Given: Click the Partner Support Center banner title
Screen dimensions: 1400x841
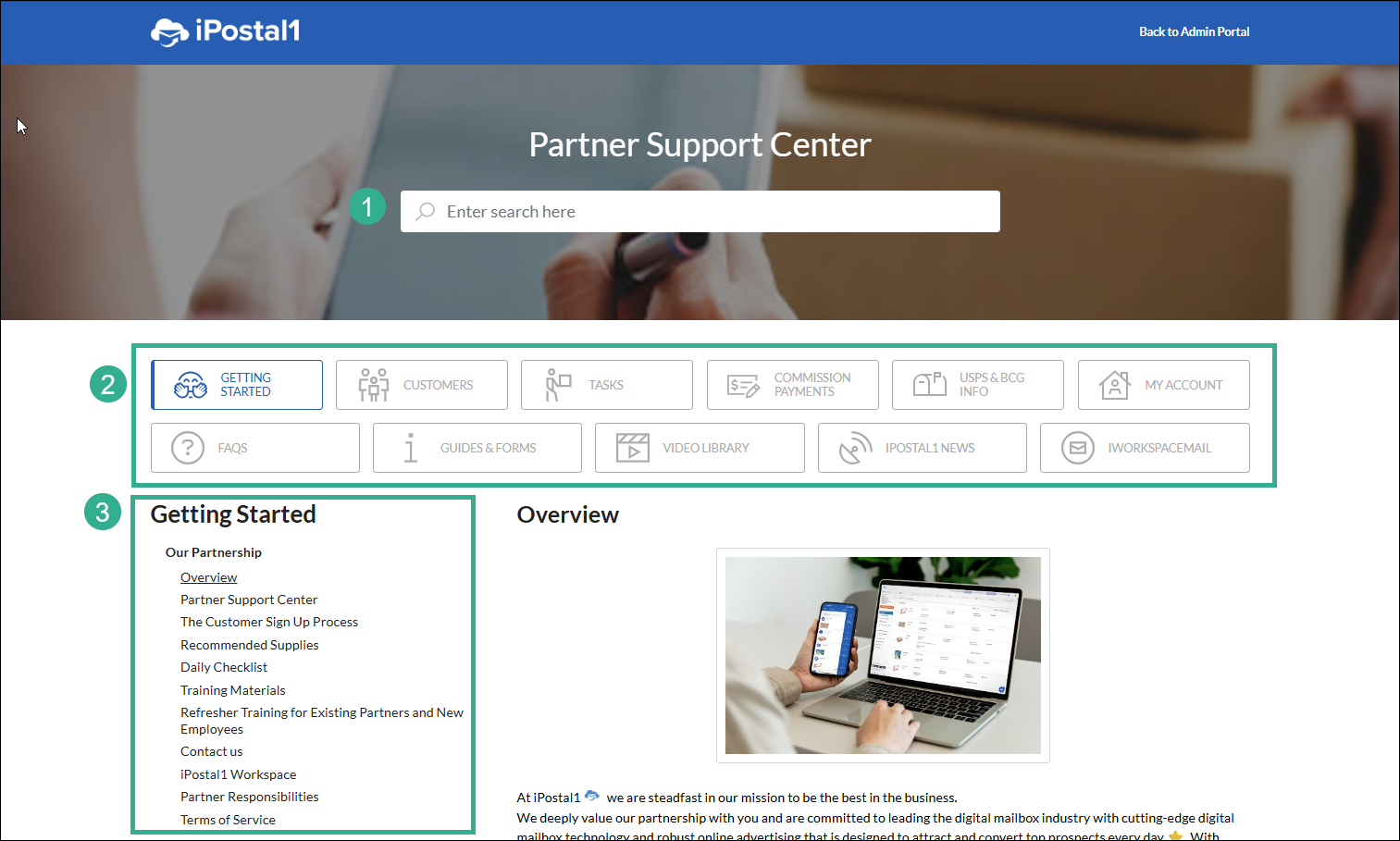Looking at the screenshot, I should tap(700, 145).
